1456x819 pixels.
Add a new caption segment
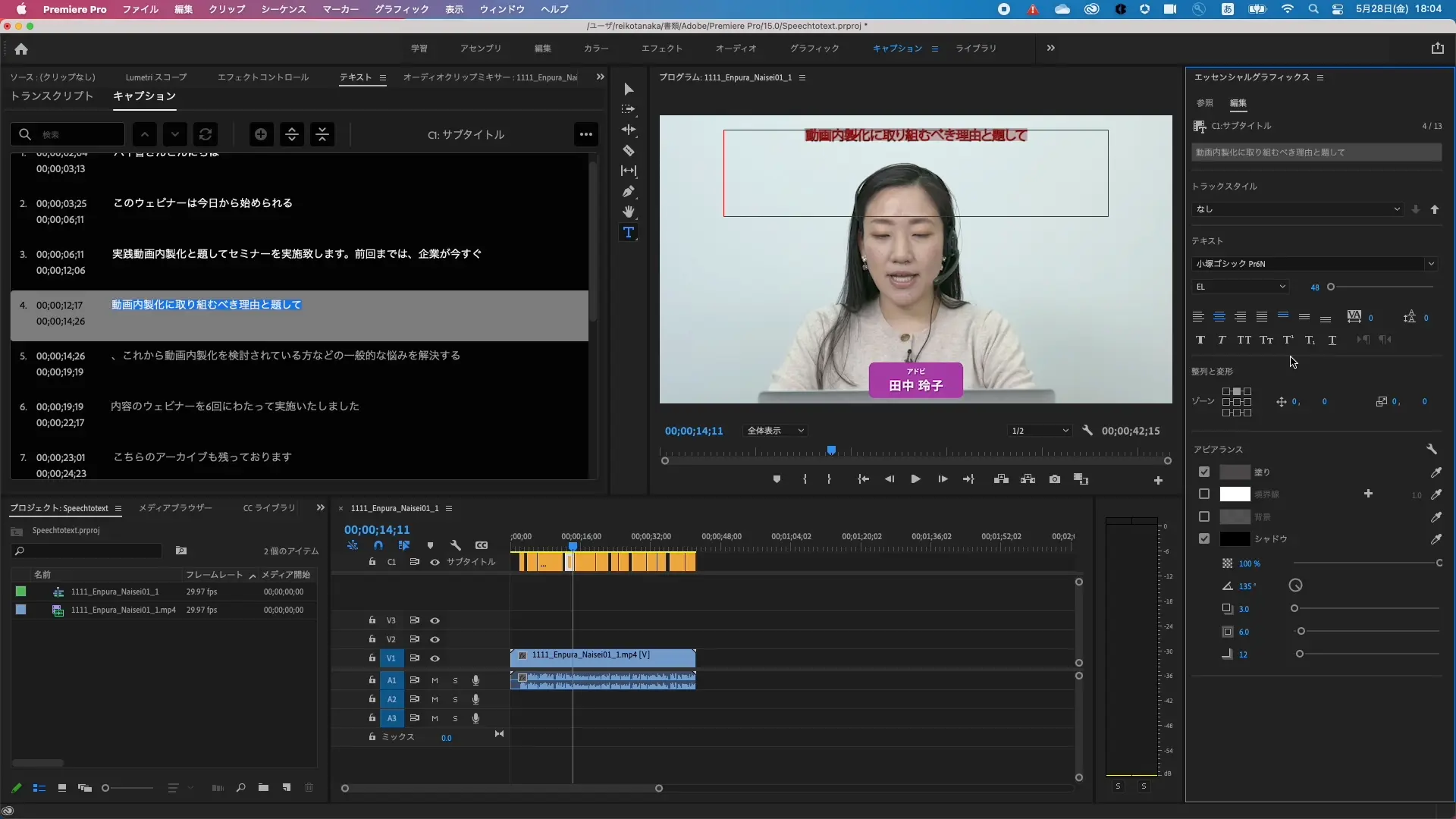click(261, 134)
